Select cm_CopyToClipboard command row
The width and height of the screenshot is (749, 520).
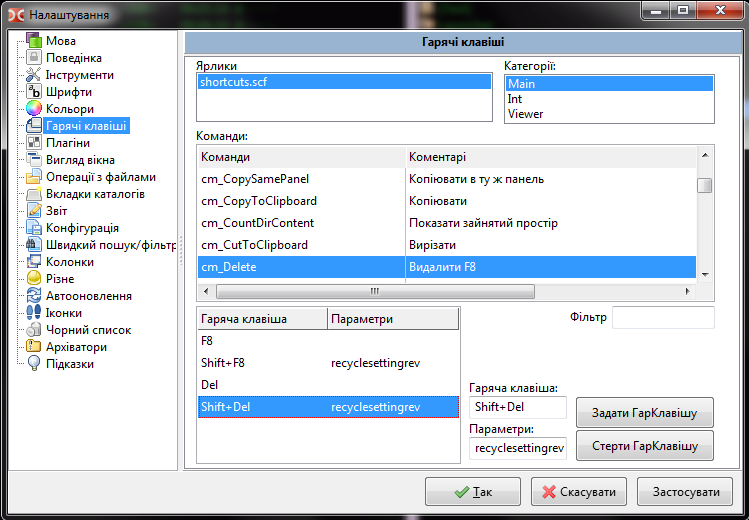click(x=259, y=201)
